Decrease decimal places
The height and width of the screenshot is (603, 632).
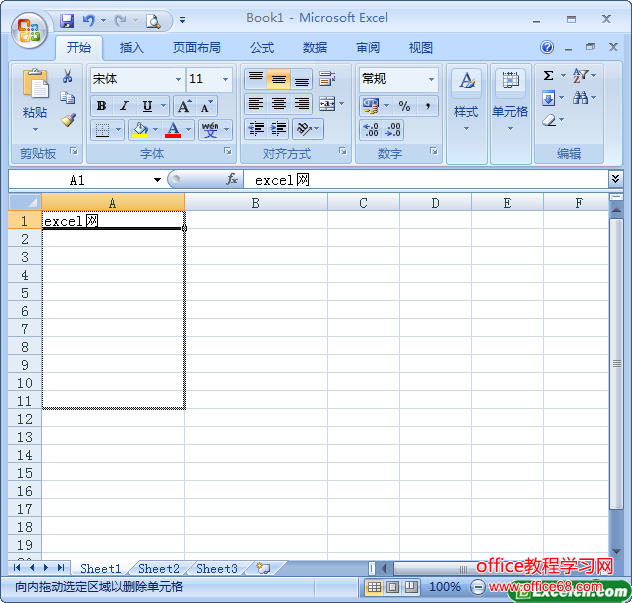click(393, 130)
